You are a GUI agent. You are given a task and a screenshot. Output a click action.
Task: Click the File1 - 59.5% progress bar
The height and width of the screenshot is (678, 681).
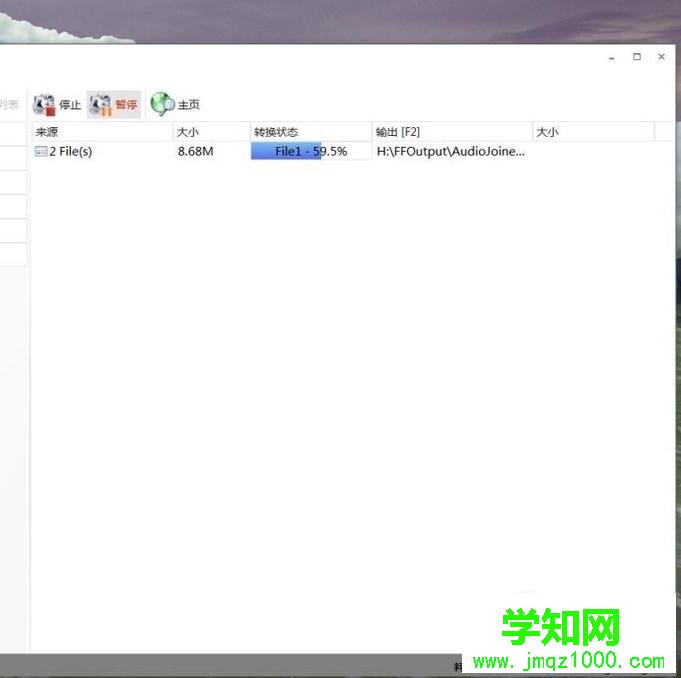(x=311, y=151)
